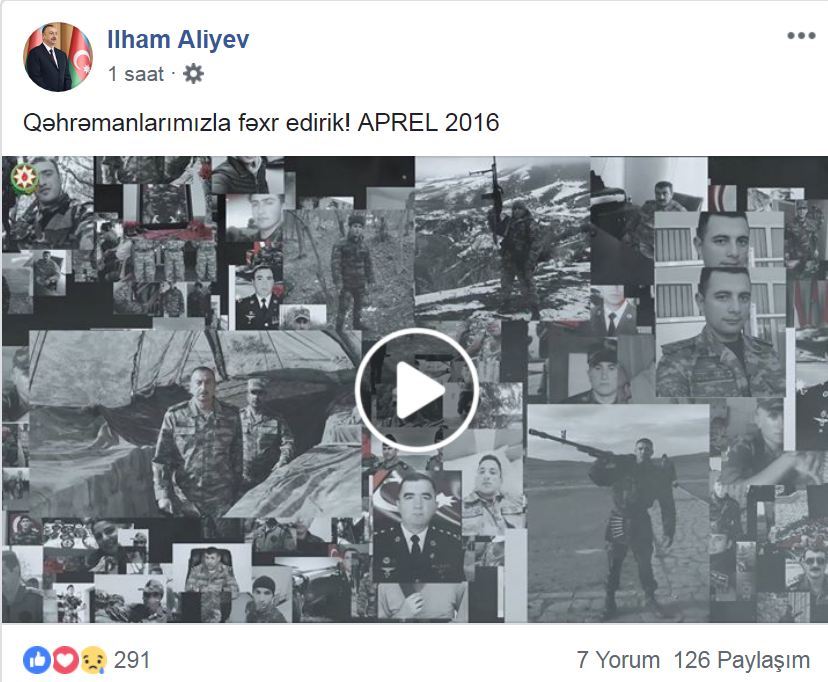Click the officer portrait with flag background
Screen dimensions: 828x682
[417, 526]
